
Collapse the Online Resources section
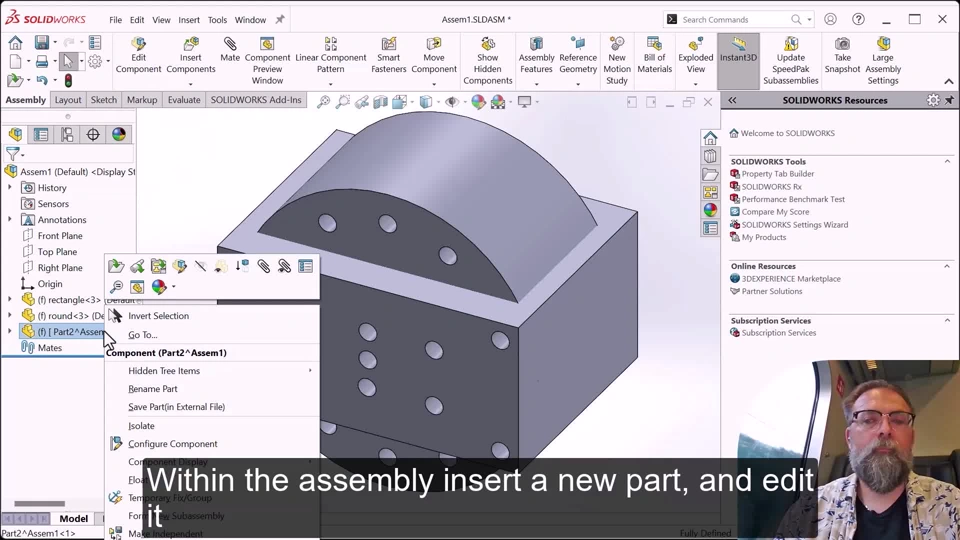[x=947, y=266]
